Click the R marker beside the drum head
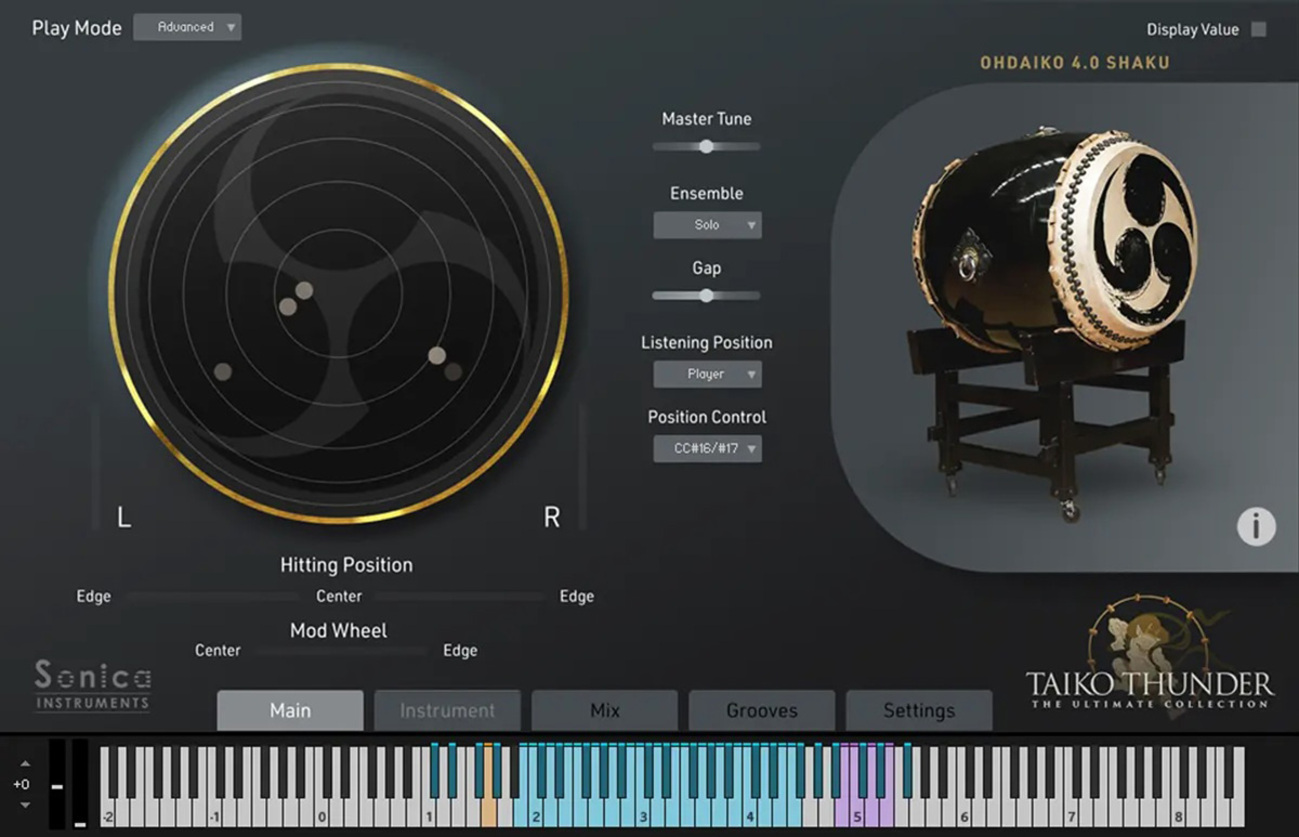 point(551,517)
